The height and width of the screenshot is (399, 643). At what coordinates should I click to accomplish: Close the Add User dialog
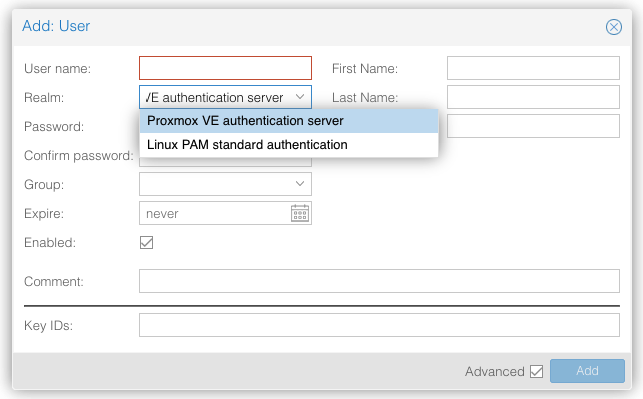(613, 27)
